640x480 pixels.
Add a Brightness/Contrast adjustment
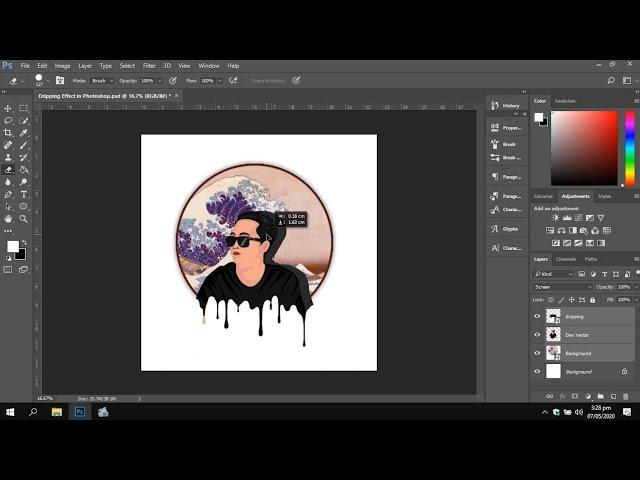tap(556, 218)
